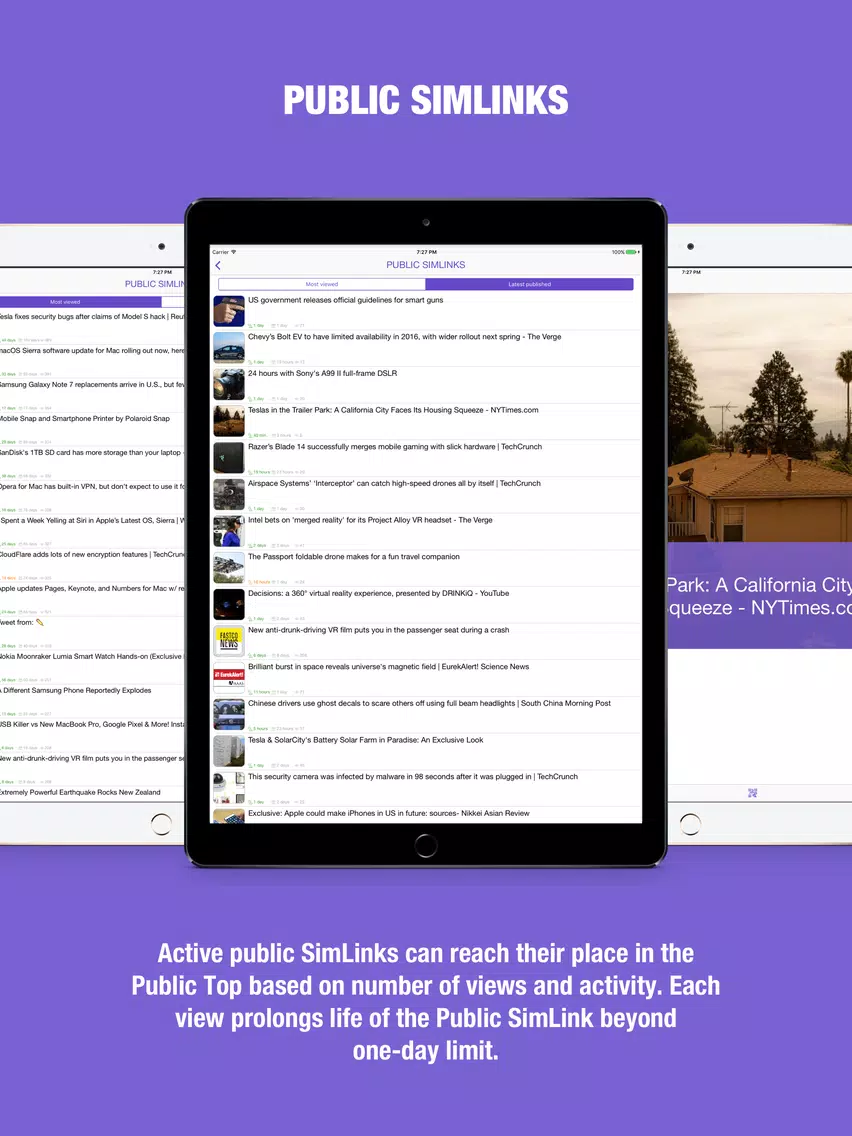Viewport: 852px width, 1136px height.
Task: Open thumbnail of security camera malware article
Action: coord(229,788)
